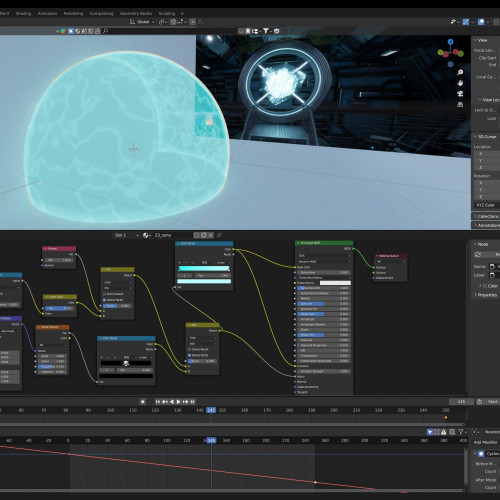
Task: Click the black color ramp gradient bar
Action: tap(126, 363)
